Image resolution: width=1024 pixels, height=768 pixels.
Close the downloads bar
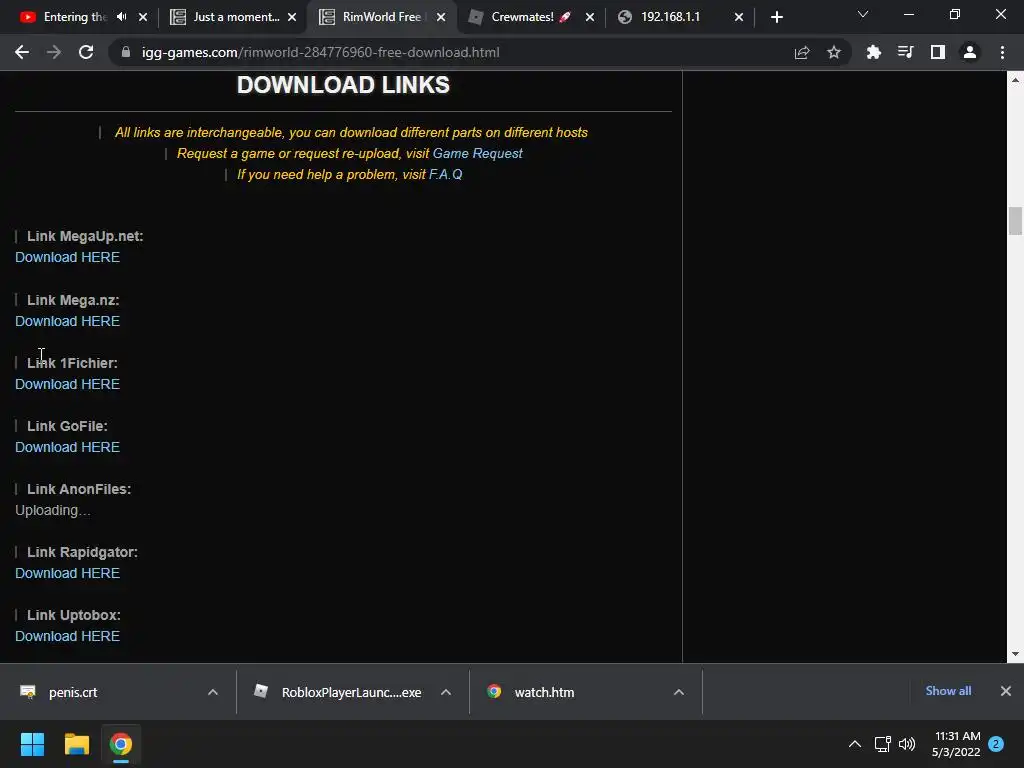pos(1006,691)
